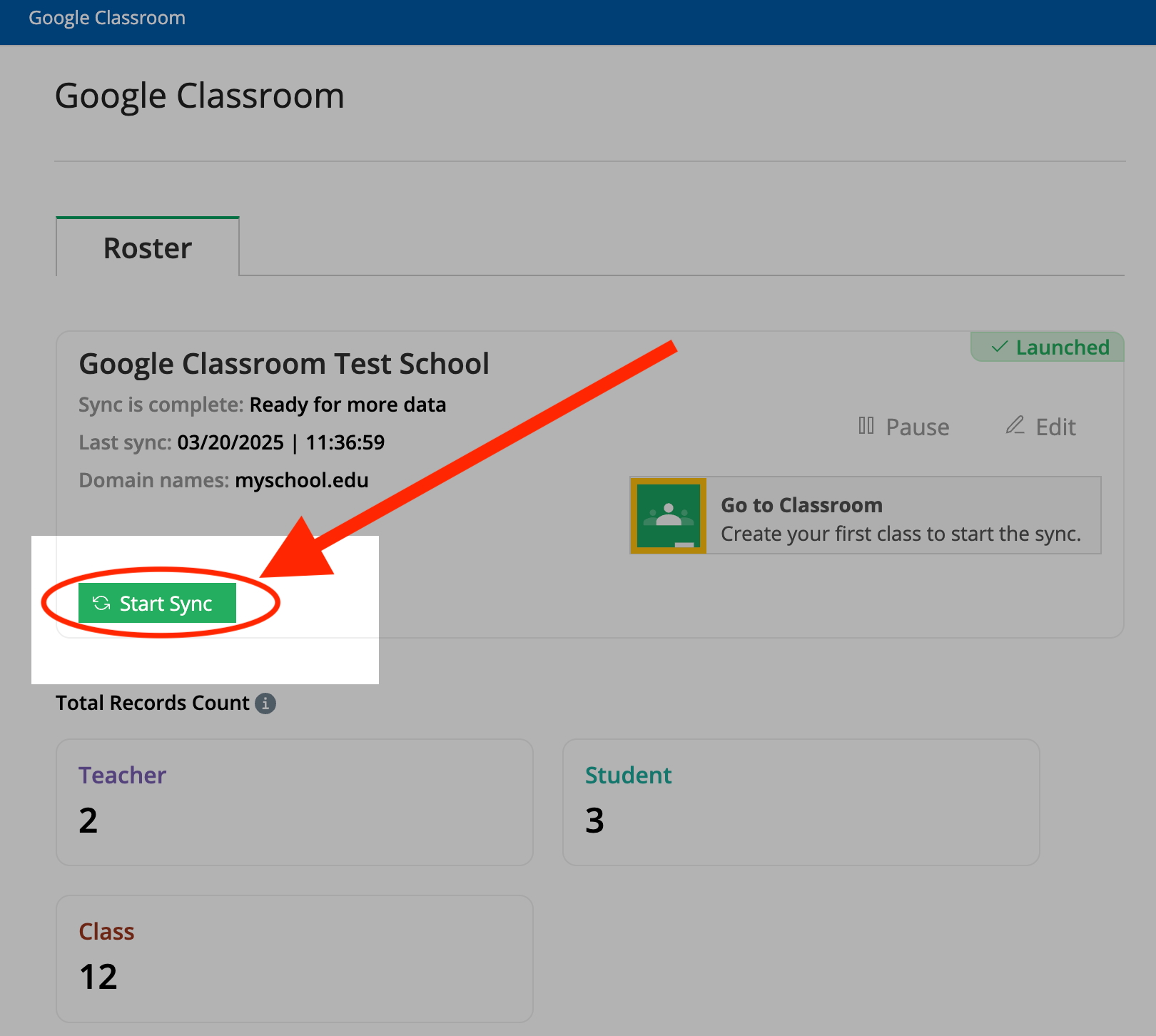The width and height of the screenshot is (1156, 1036).
Task: Click the Edit text label
Action: point(1055,427)
